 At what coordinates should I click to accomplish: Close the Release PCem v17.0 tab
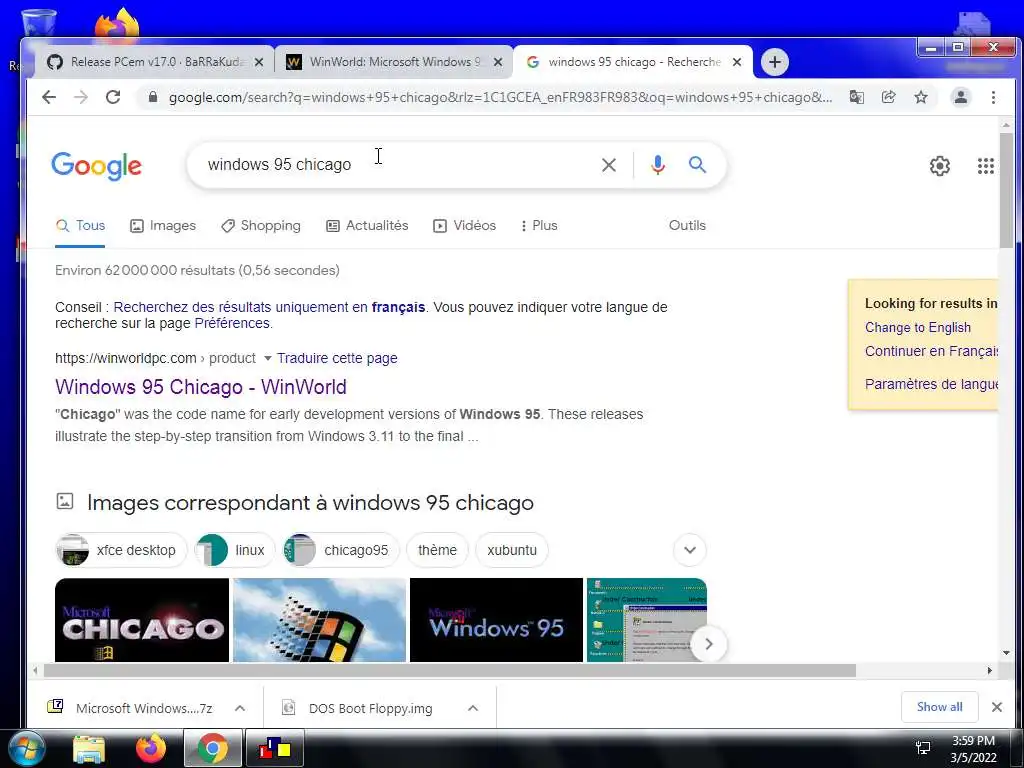click(x=259, y=62)
